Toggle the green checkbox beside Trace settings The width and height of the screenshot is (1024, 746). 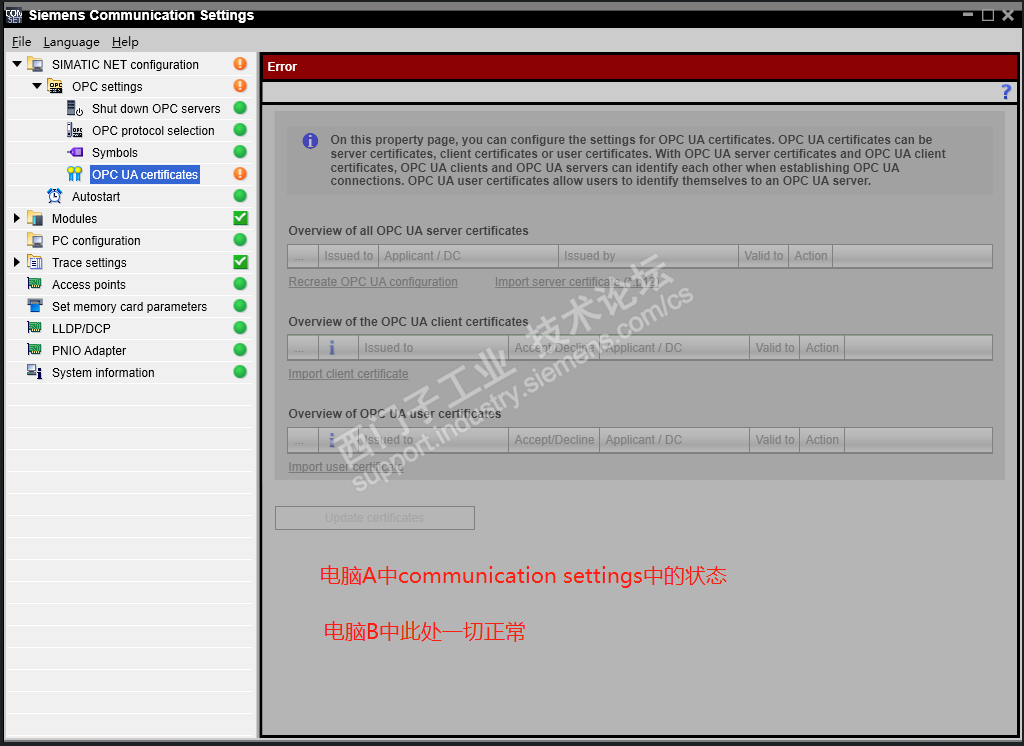tap(240, 262)
